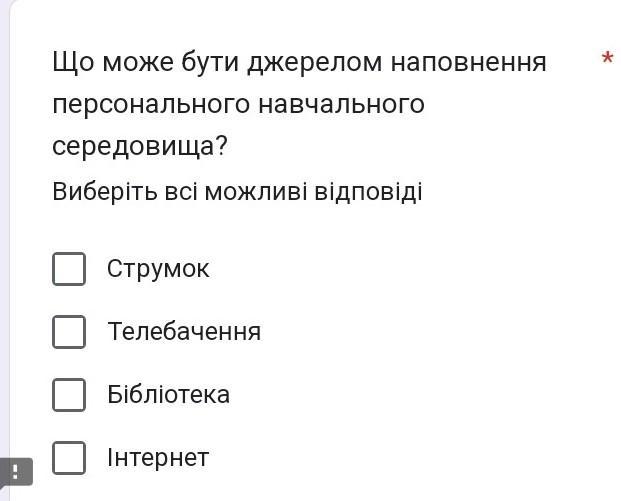The width and height of the screenshot is (621, 501).
Task: Enable the Бібліотека checkbox
Action: [69, 395]
